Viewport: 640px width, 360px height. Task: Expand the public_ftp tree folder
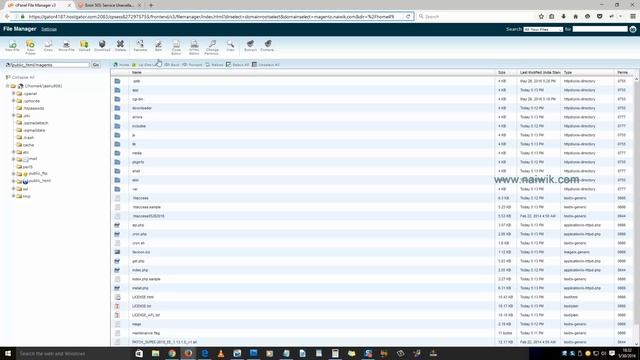[x=13, y=174]
